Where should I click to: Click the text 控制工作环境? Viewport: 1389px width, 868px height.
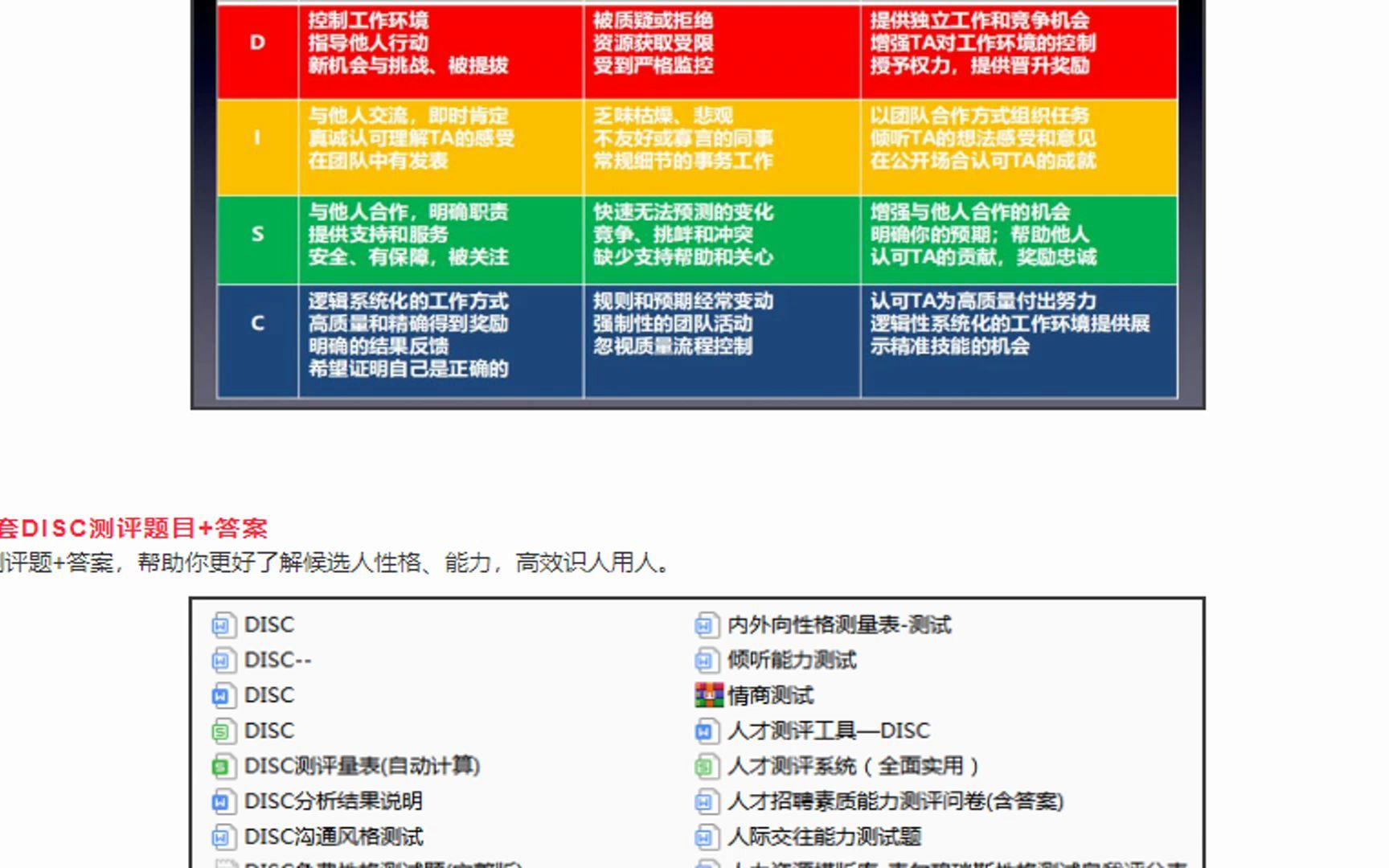click(x=368, y=20)
